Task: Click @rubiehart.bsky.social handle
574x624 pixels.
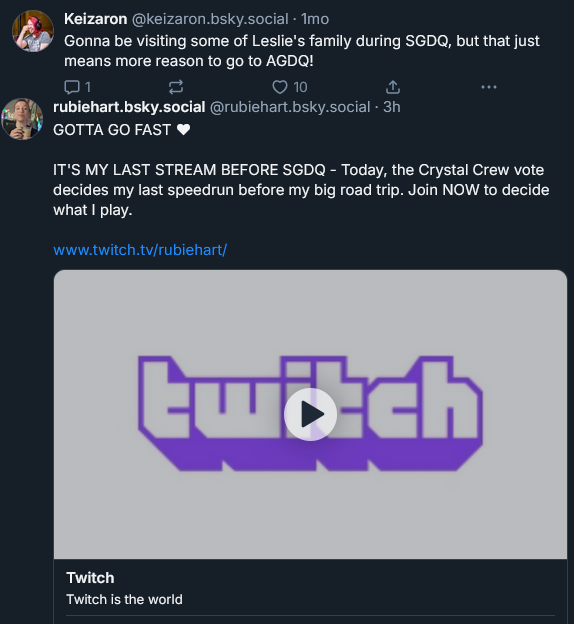Action: [x=290, y=107]
